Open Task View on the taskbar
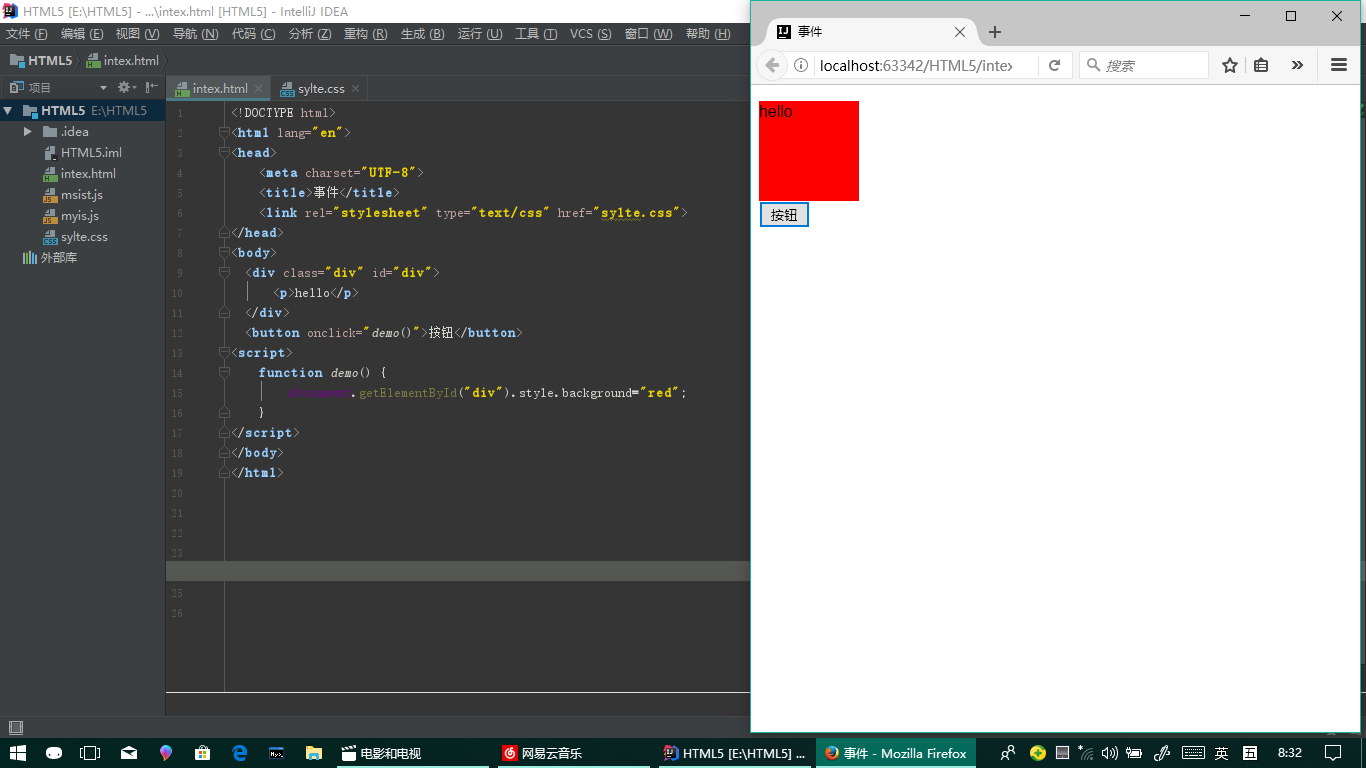The width and height of the screenshot is (1366, 768). [91, 753]
